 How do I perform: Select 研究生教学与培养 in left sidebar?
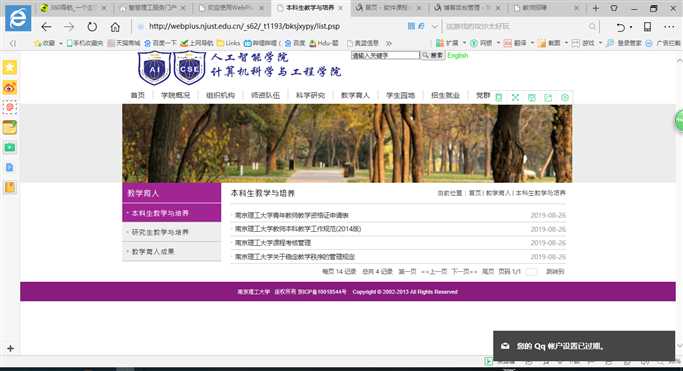172,233
